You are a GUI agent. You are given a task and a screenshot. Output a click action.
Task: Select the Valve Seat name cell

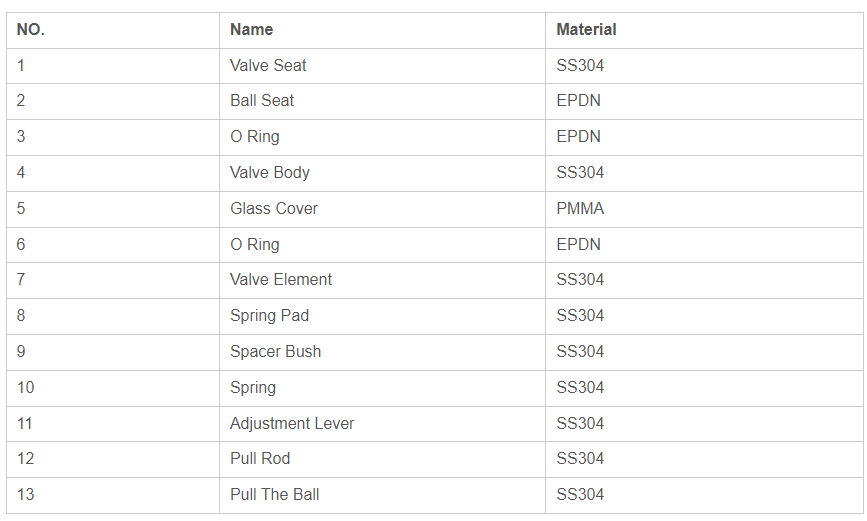(x=382, y=66)
